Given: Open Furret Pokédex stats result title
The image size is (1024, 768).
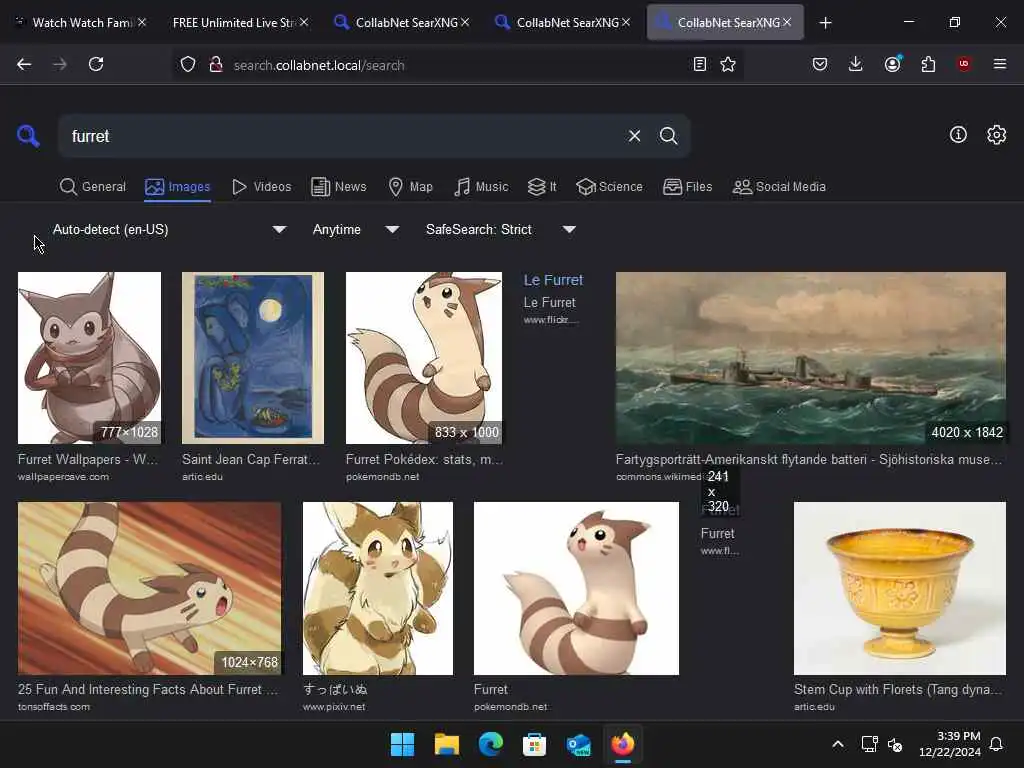Looking at the screenshot, I should tap(424, 459).
